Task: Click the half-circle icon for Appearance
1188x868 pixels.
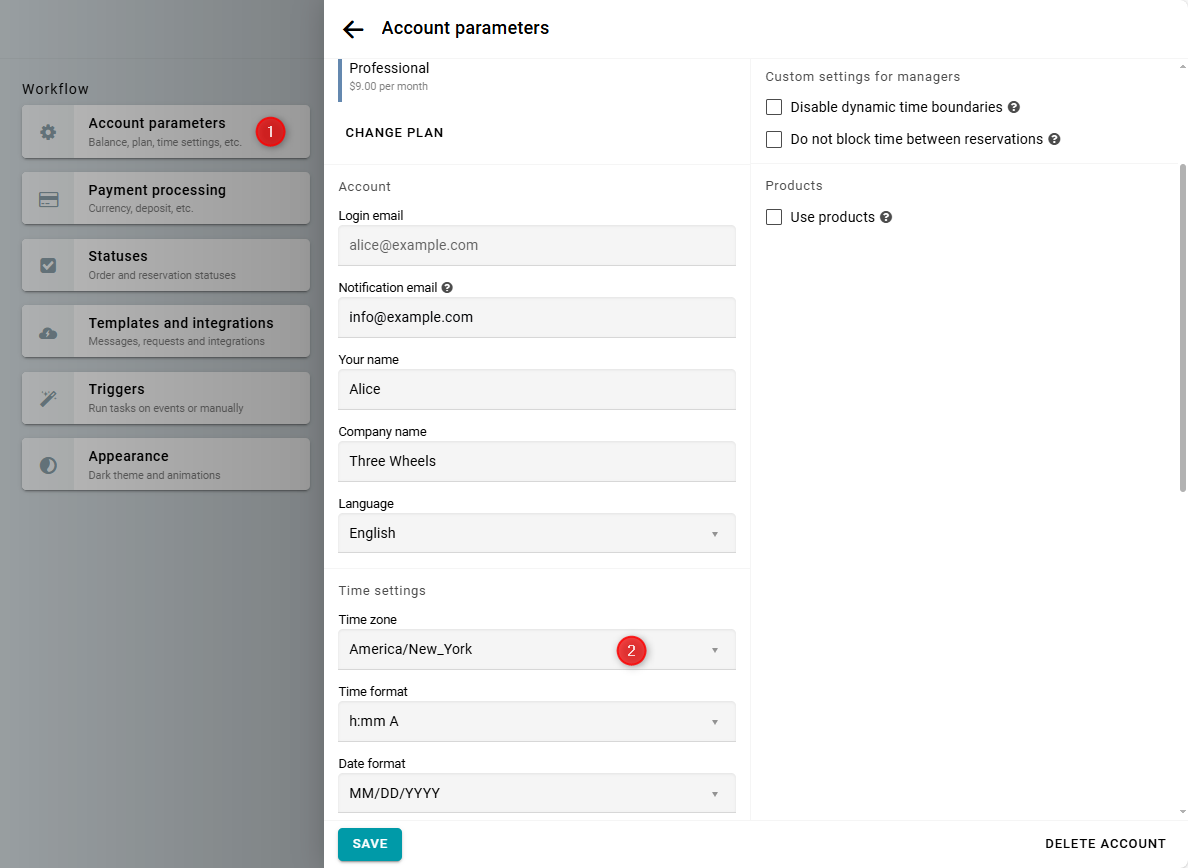Action: pos(48,465)
